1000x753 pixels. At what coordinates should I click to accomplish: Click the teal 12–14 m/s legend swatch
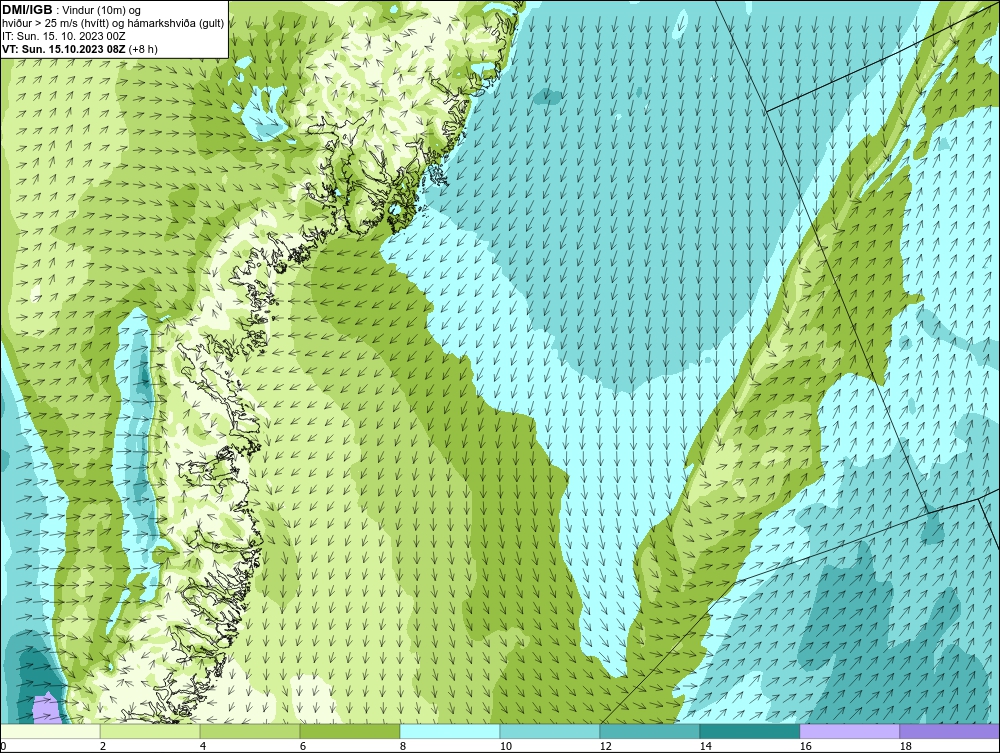(x=650, y=731)
